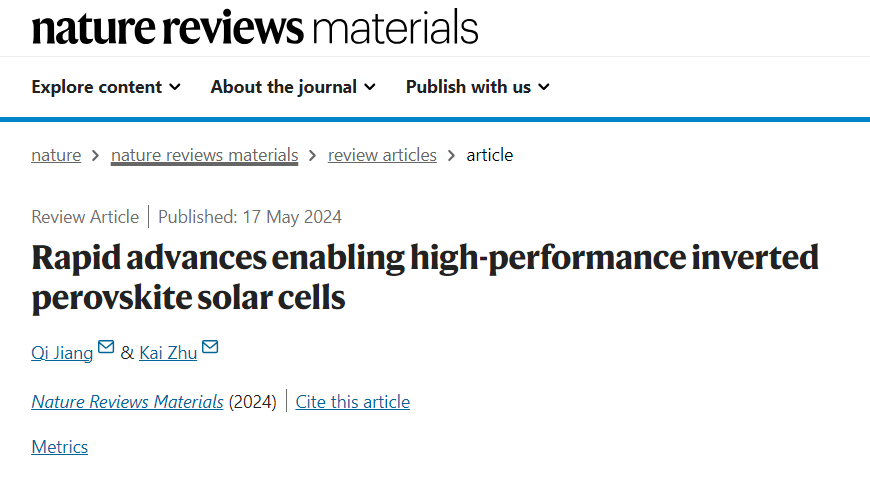Image resolution: width=870 pixels, height=480 pixels.
Task: Open the About the journal dropdown
Action: 293,87
